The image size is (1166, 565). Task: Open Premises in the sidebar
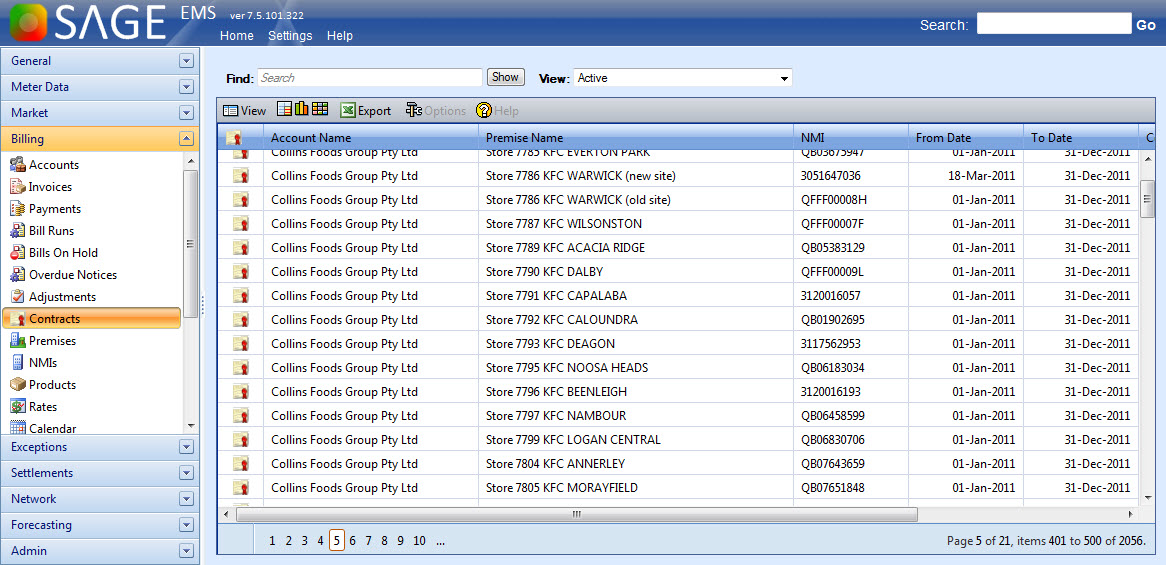point(42,340)
